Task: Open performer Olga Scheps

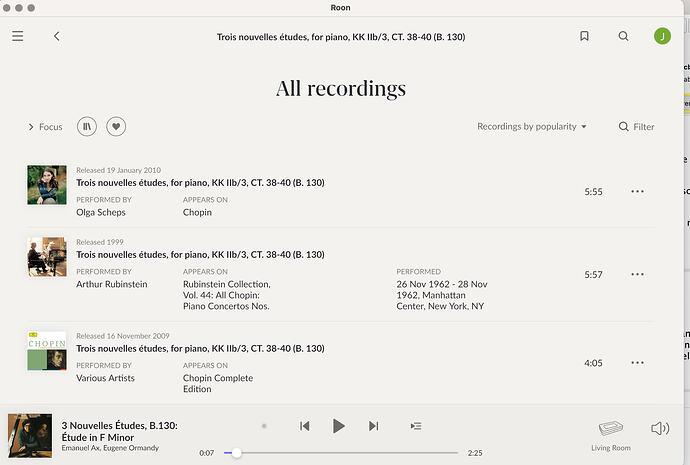Action: (101, 212)
